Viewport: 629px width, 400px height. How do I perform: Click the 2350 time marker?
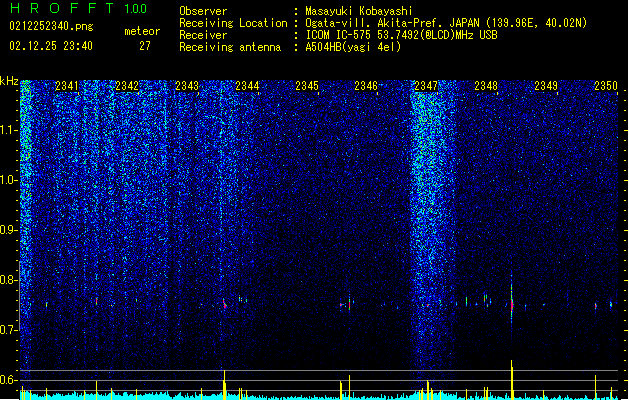[606, 86]
